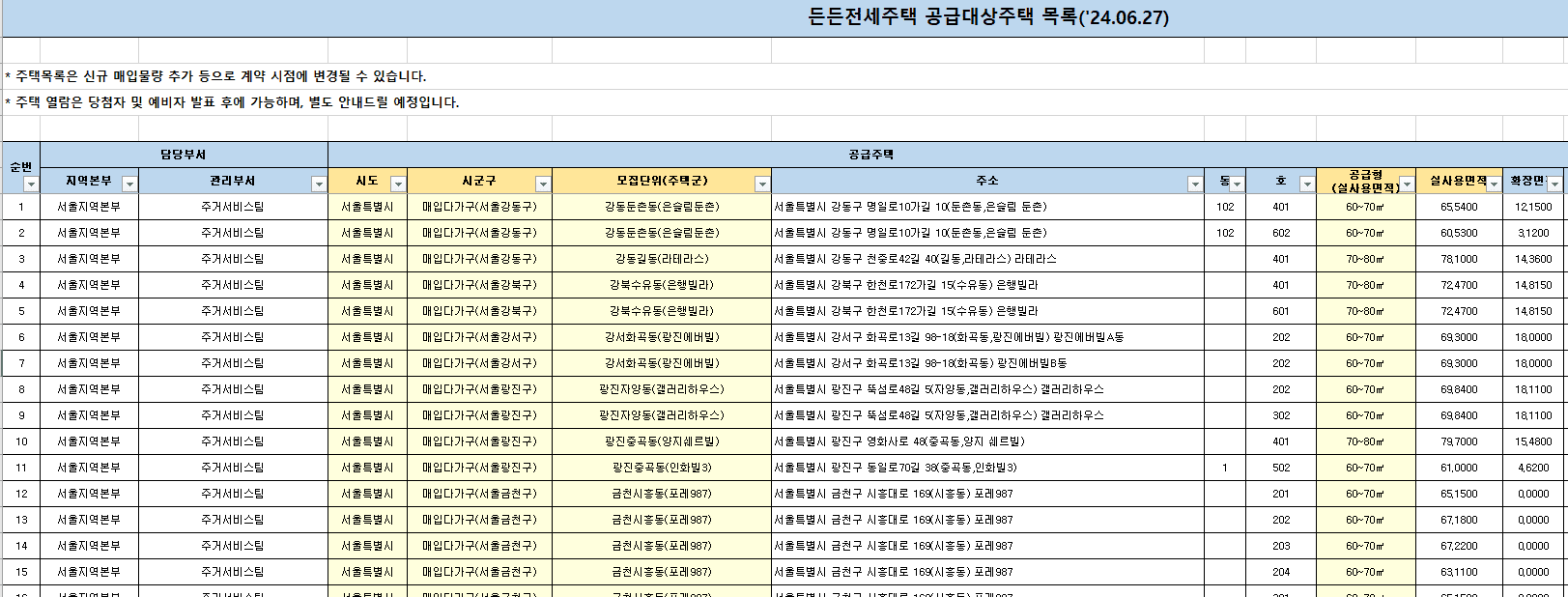The width and height of the screenshot is (1568, 597).
Task: Select row 1 확장면적 12.1500 cell
Action: pos(1534,207)
